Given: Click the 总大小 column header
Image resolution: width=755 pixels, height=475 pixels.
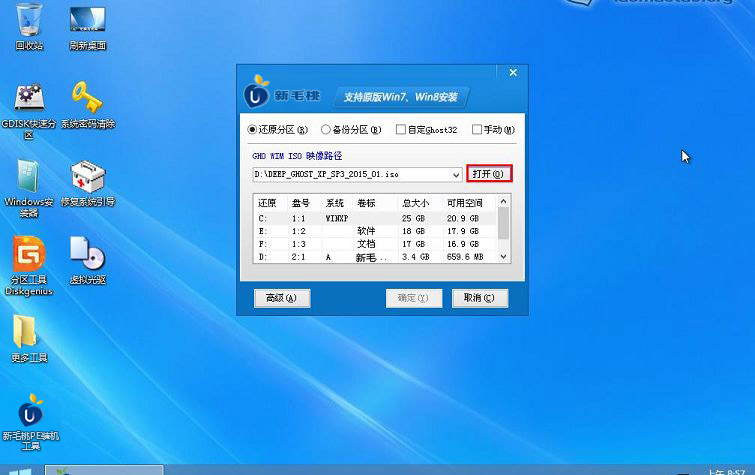Looking at the screenshot, I should pyautogui.click(x=419, y=203).
